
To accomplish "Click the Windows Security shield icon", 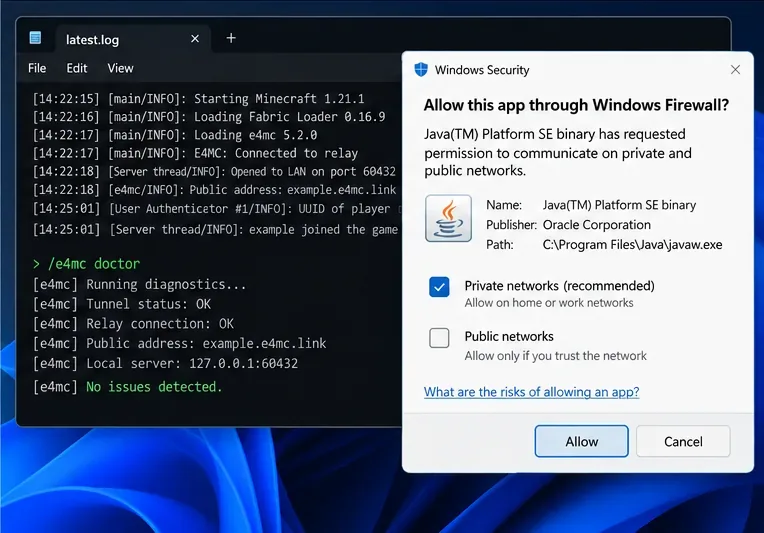I will pos(421,70).
